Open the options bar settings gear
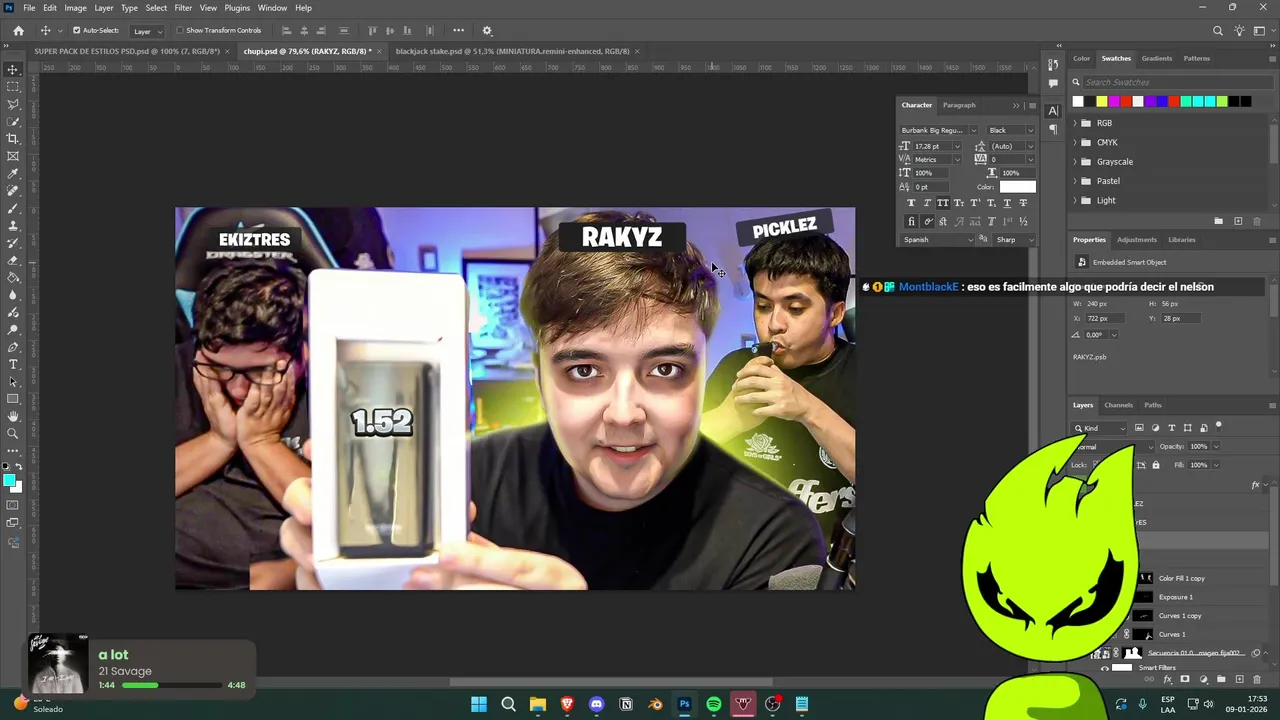 pyautogui.click(x=487, y=31)
